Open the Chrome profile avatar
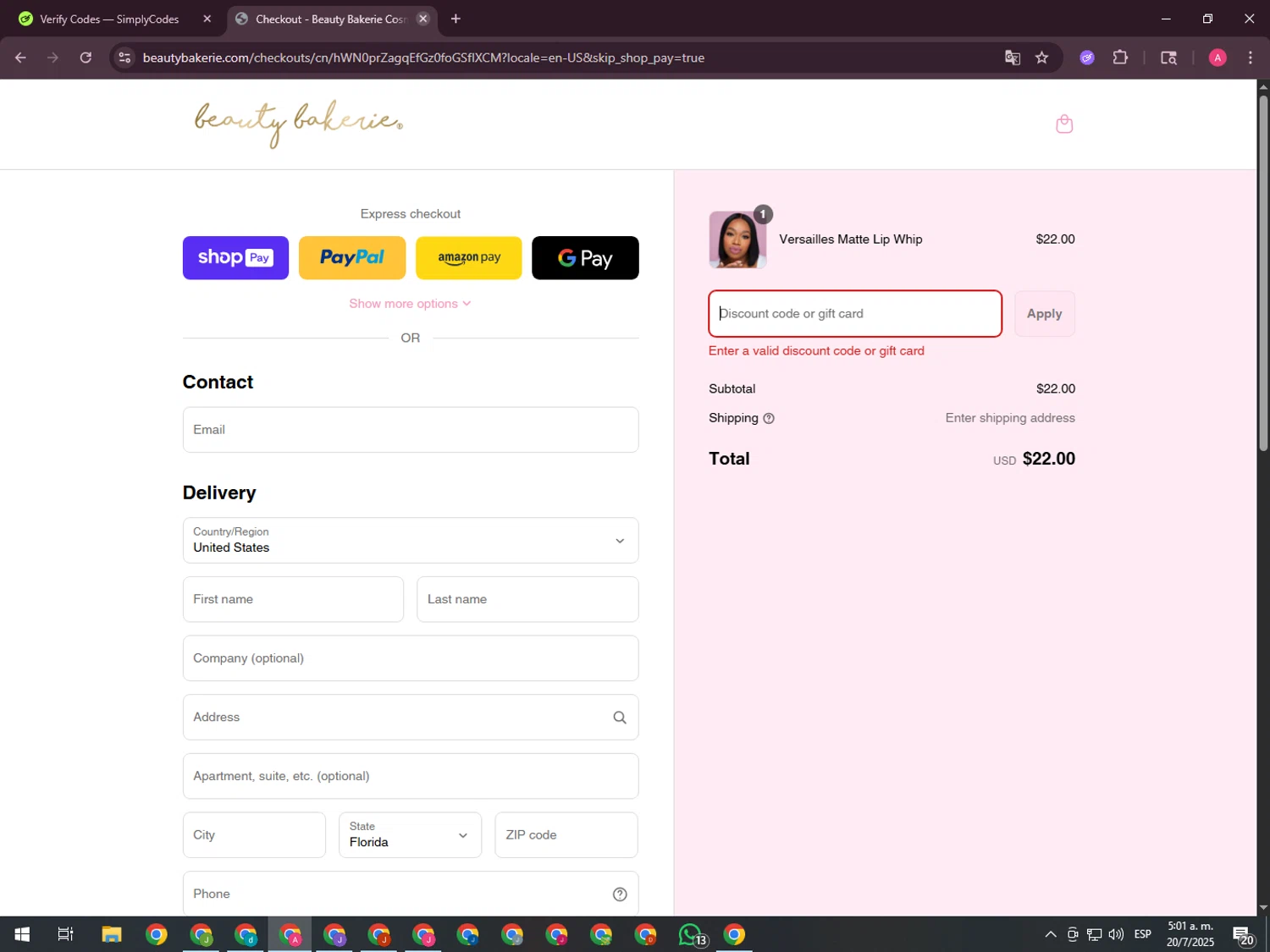Image resolution: width=1270 pixels, height=952 pixels. click(1218, 58)
